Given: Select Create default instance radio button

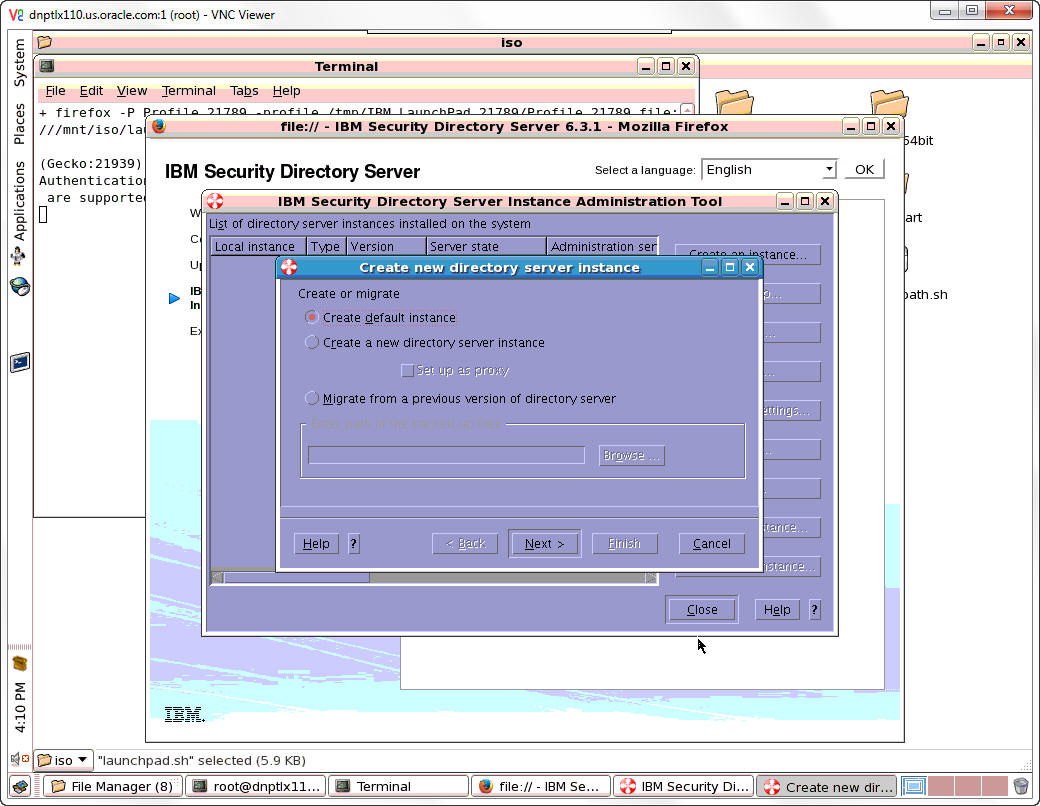Looking at the screenshot, I should pos(312,317).
